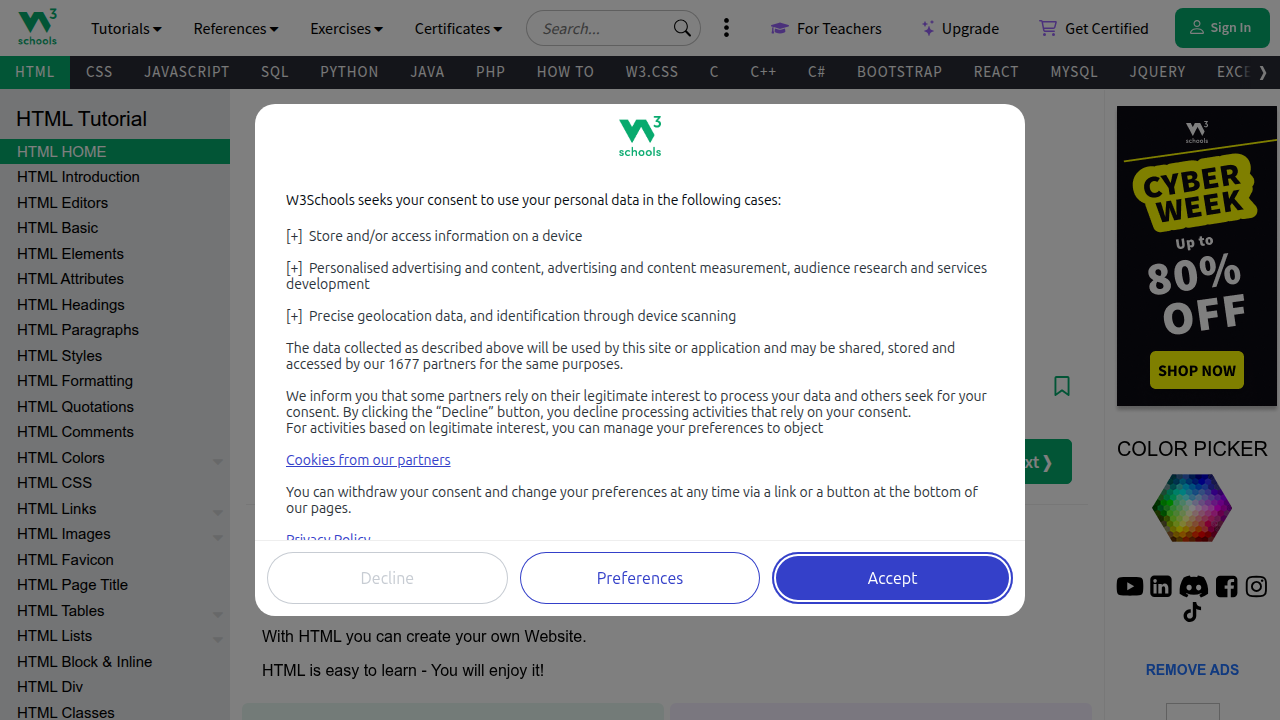Open the COLOR PICKER hexagon

coord(1191,508)
